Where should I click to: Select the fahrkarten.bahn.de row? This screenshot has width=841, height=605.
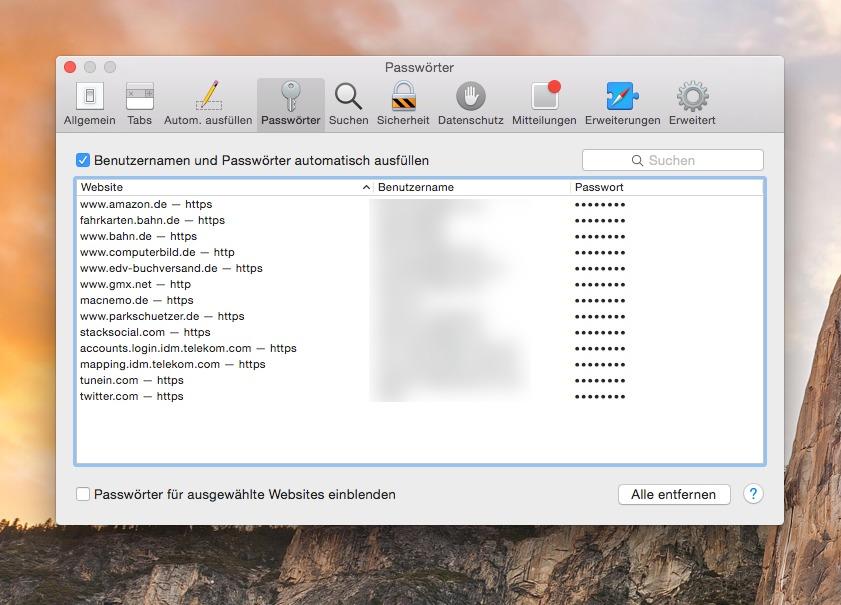pos(420,220)
